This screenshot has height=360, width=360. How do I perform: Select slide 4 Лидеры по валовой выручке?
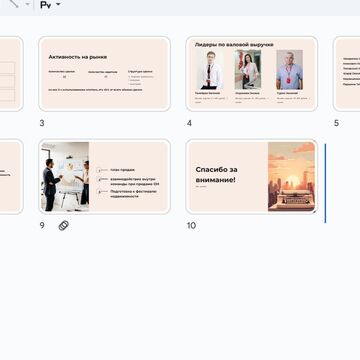pyautogui.click(x=252, y=74)
